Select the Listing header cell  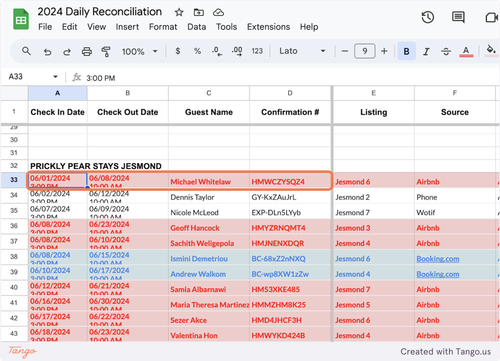tap(374, 112)
